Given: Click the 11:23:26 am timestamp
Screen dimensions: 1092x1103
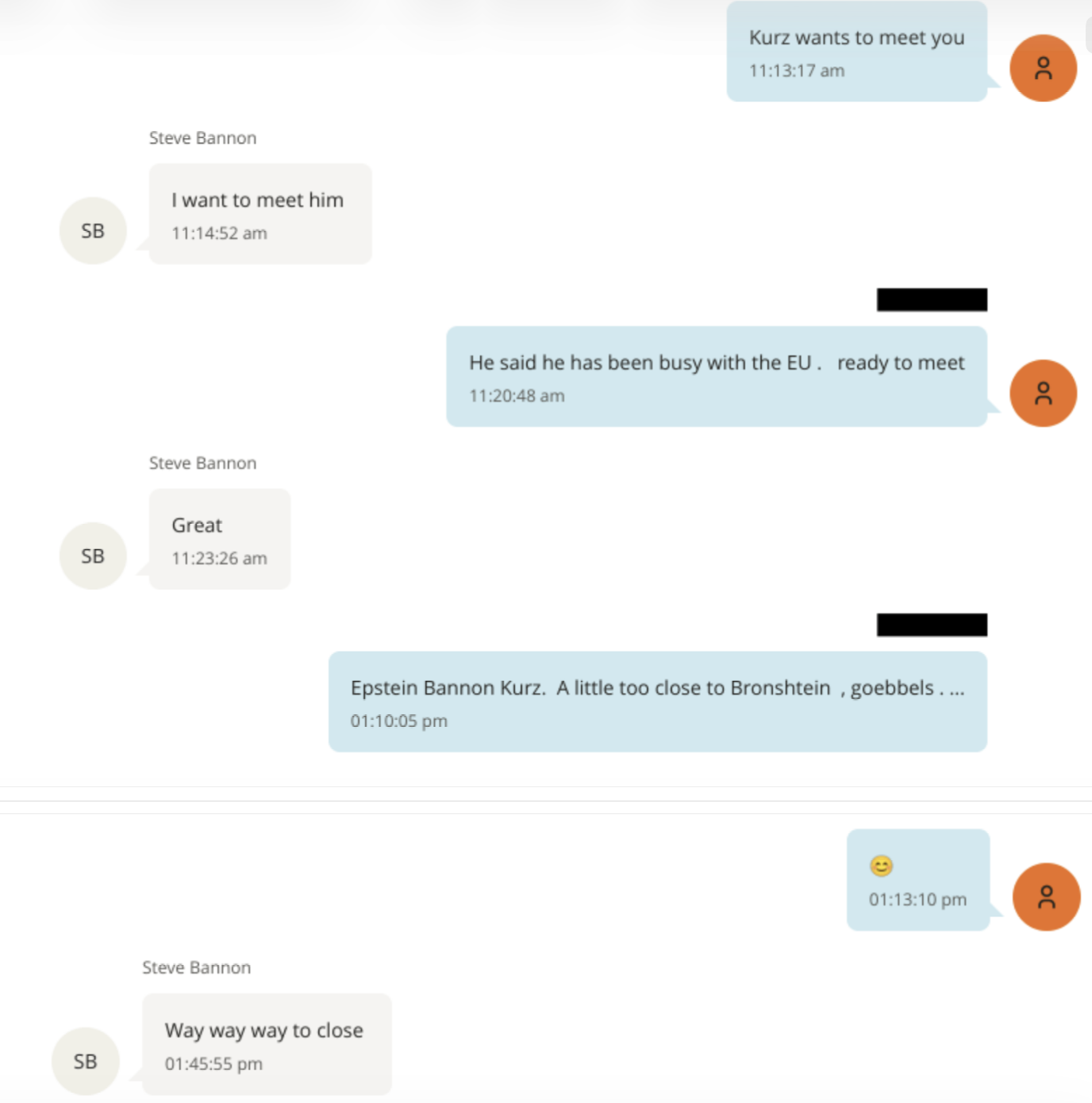Looking at the screenshot, I should 220,559.
